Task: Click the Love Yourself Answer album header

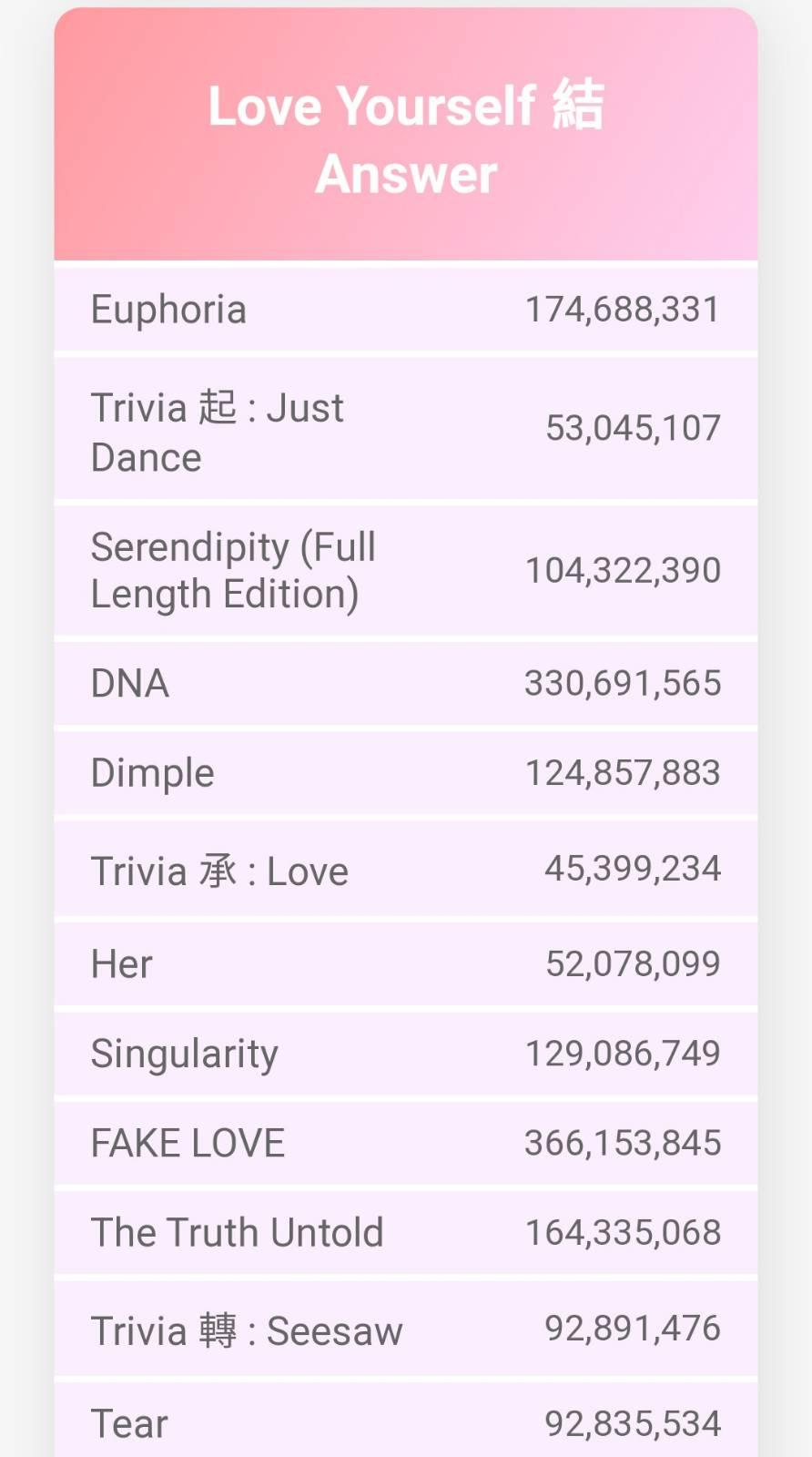Action: tap(406, 138)
